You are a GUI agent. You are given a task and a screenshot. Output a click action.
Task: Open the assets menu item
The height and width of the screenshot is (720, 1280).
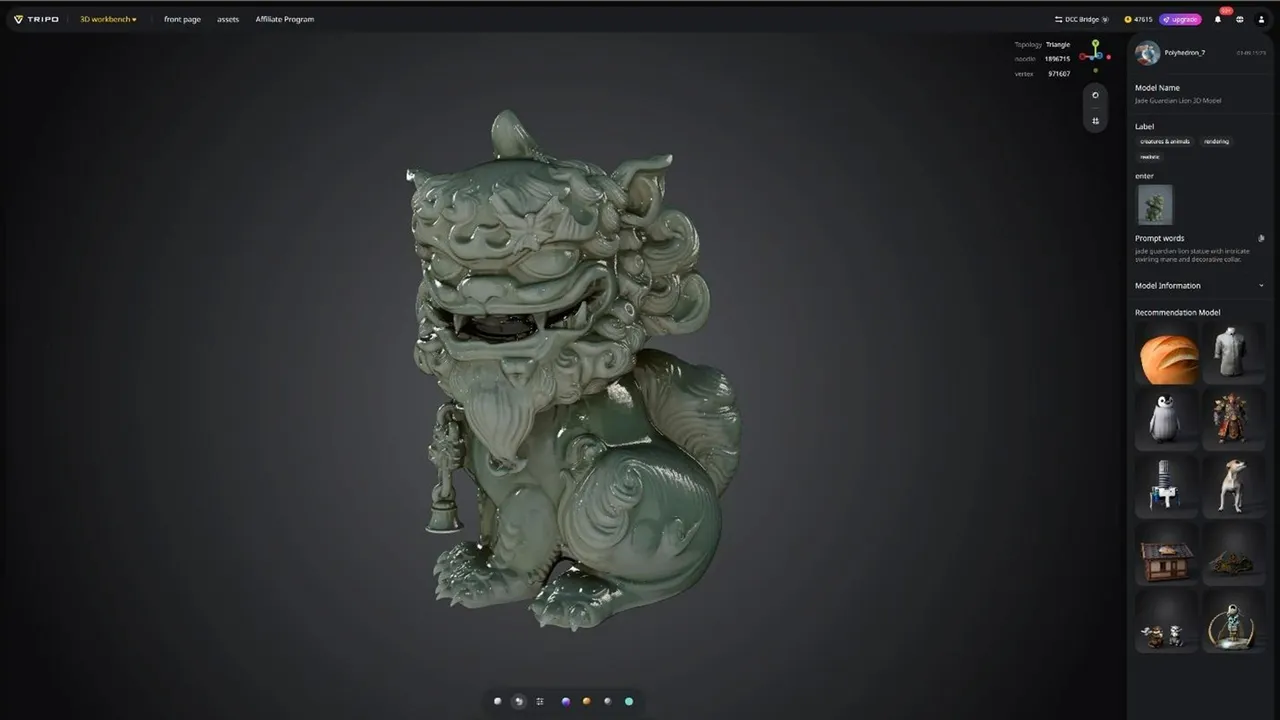pyautogui.click(x=228, y=19)
